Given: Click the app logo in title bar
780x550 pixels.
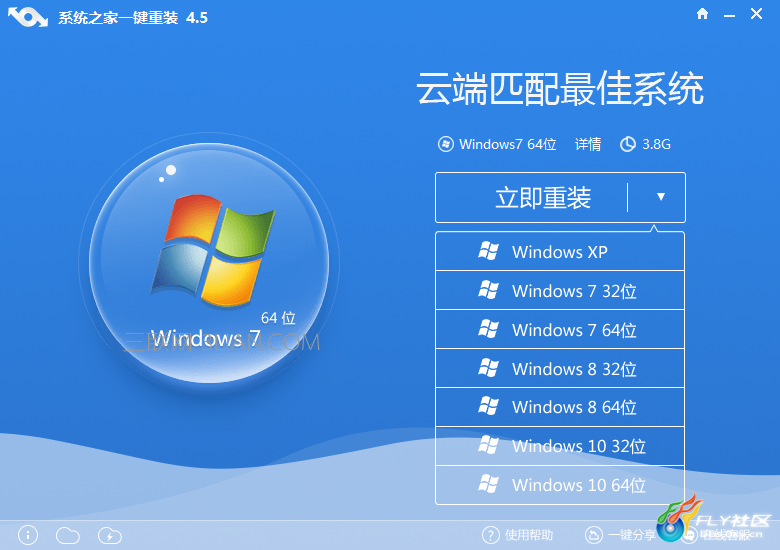Looking at the screenshot, I should pos(28,17).
